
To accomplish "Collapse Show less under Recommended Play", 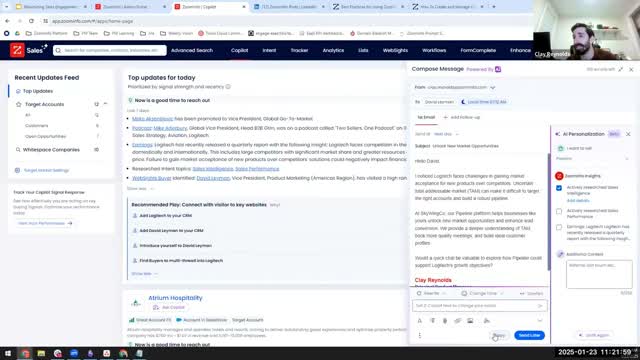I will pos(145,273).
